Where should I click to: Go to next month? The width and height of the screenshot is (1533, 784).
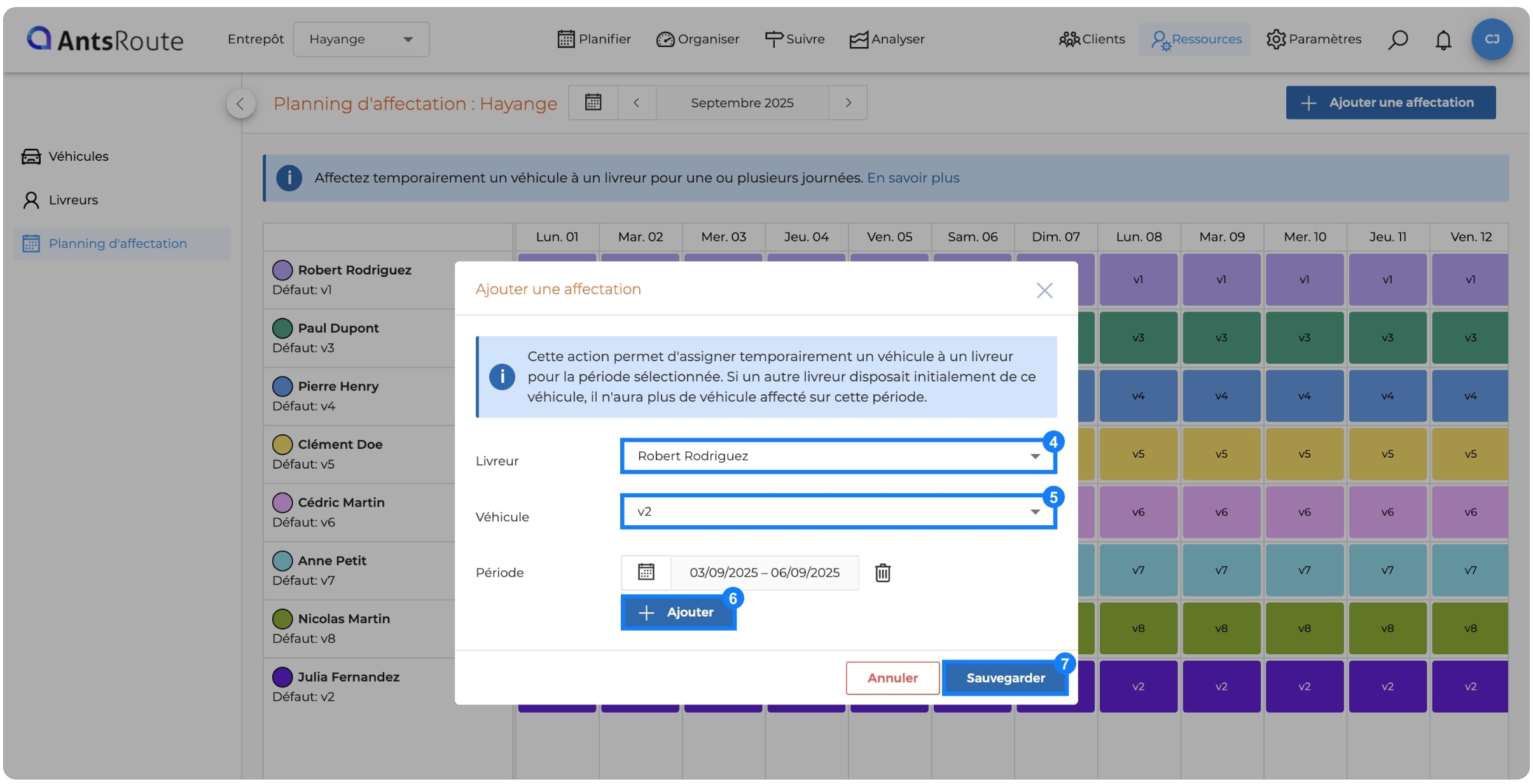[848, 102]
